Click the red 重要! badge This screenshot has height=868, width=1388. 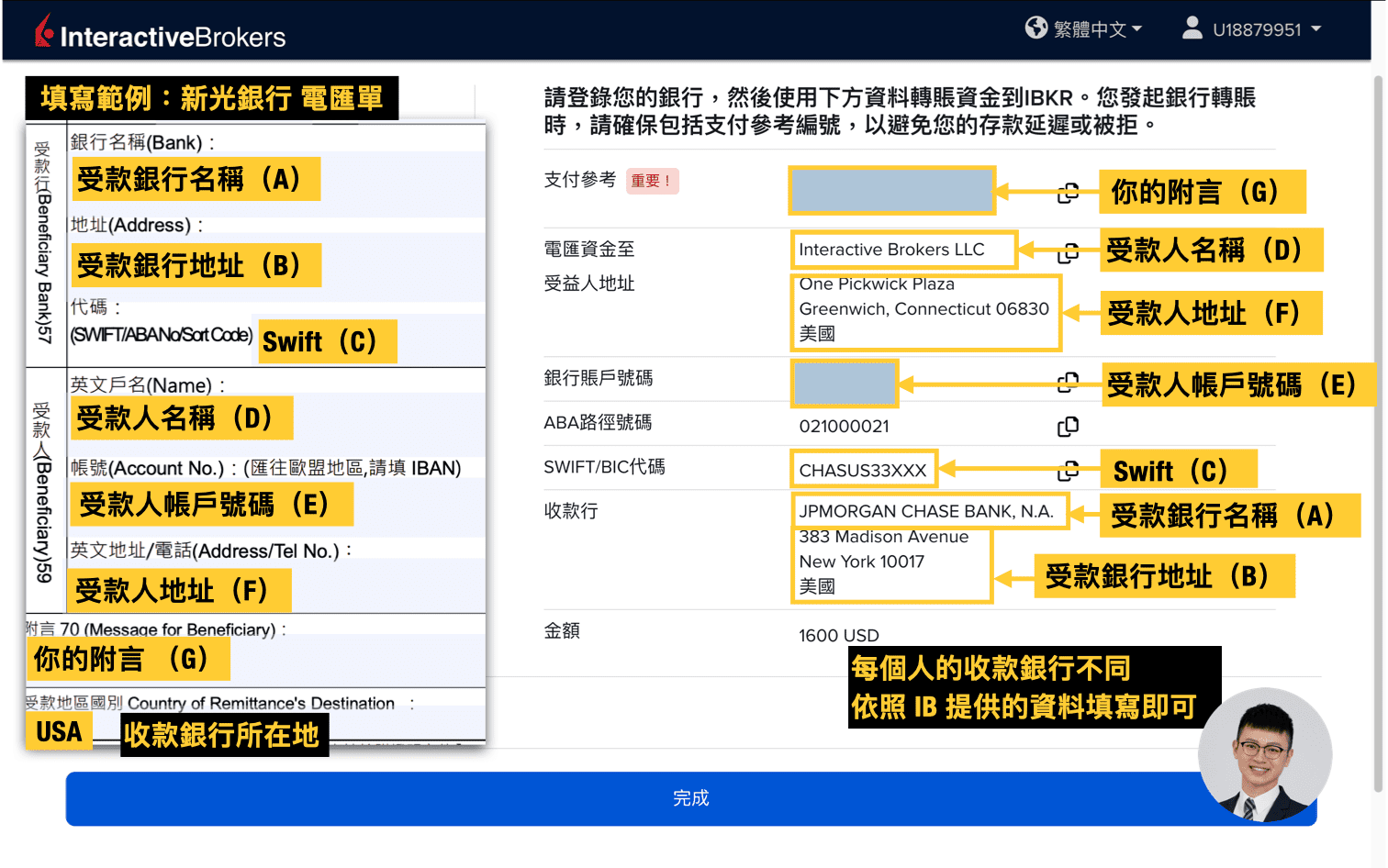pyautogui.click(x=652, y=182)
